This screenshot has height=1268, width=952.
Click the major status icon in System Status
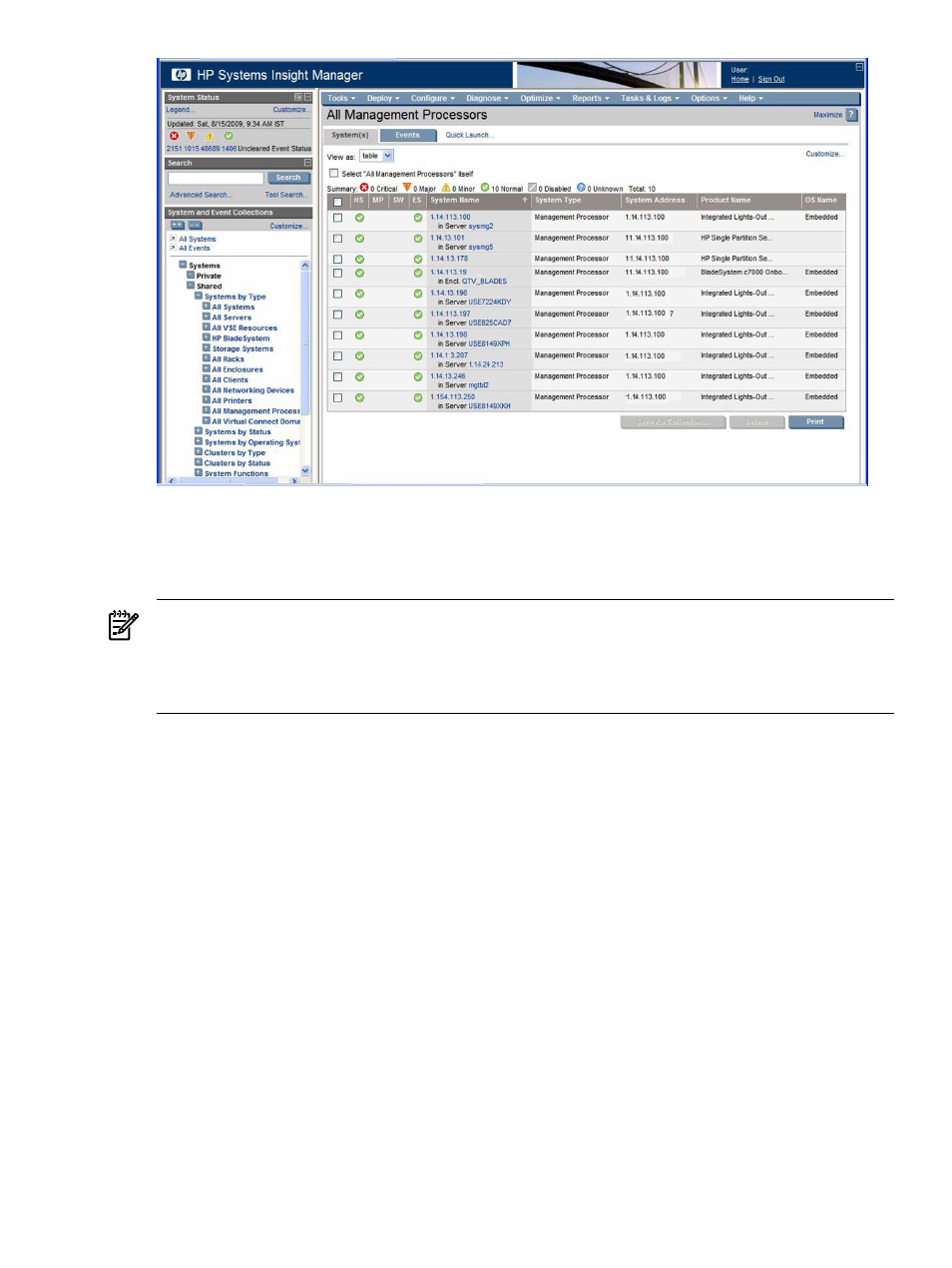[x=191, y=136]
